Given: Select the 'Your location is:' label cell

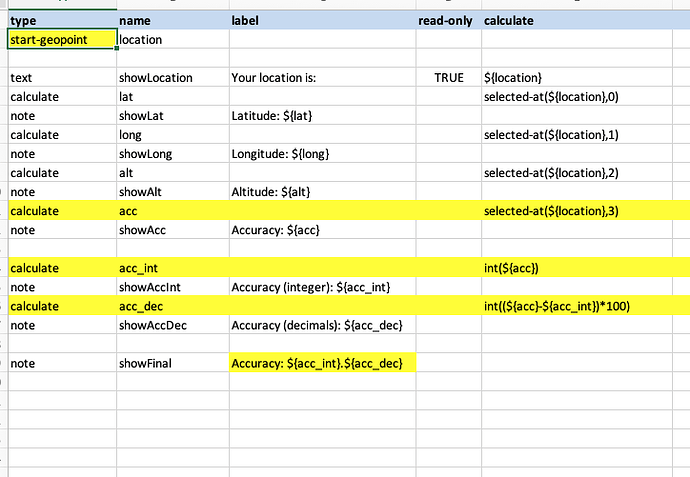Looking at the screenshot, I should click(320, 78).
